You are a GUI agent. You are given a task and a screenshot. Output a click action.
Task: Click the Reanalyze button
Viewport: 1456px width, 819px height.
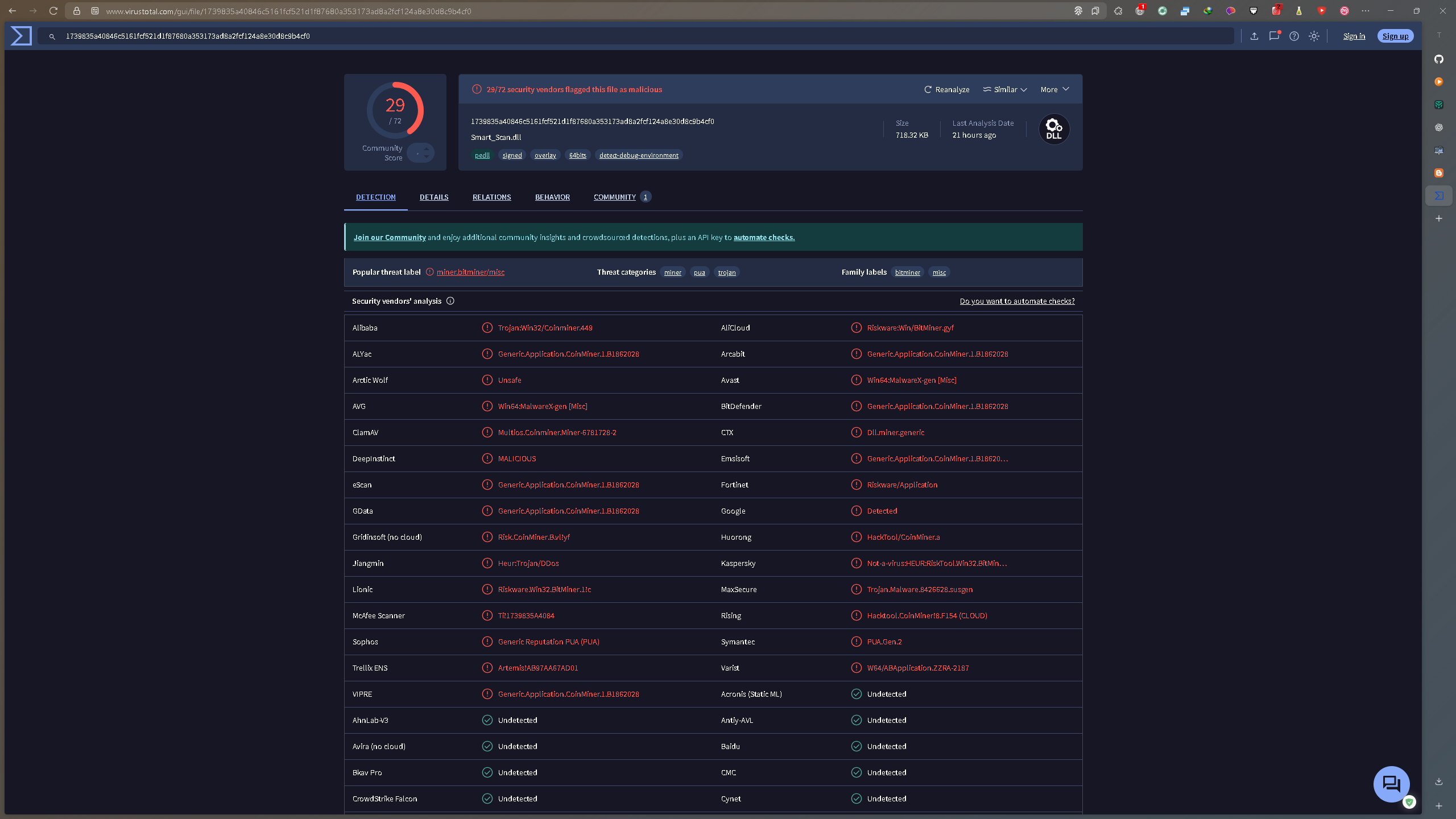click(947, 89)
